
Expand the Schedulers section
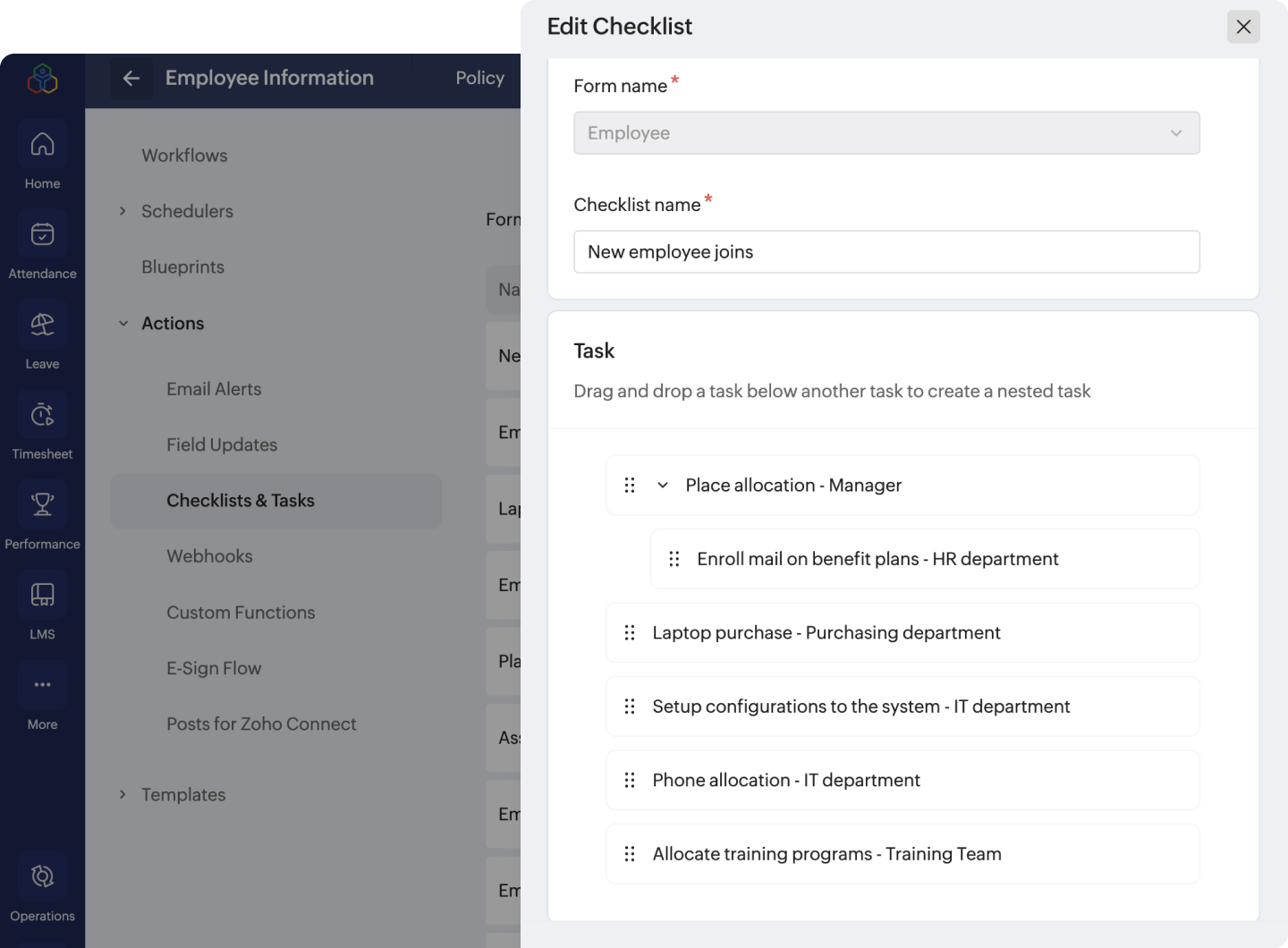[x=123, y=212]
